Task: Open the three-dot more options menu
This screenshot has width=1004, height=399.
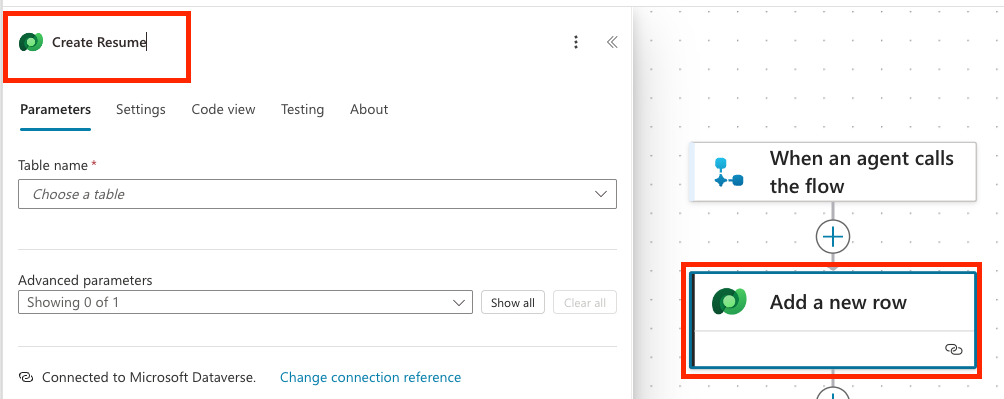Action: tap(576, 42)
